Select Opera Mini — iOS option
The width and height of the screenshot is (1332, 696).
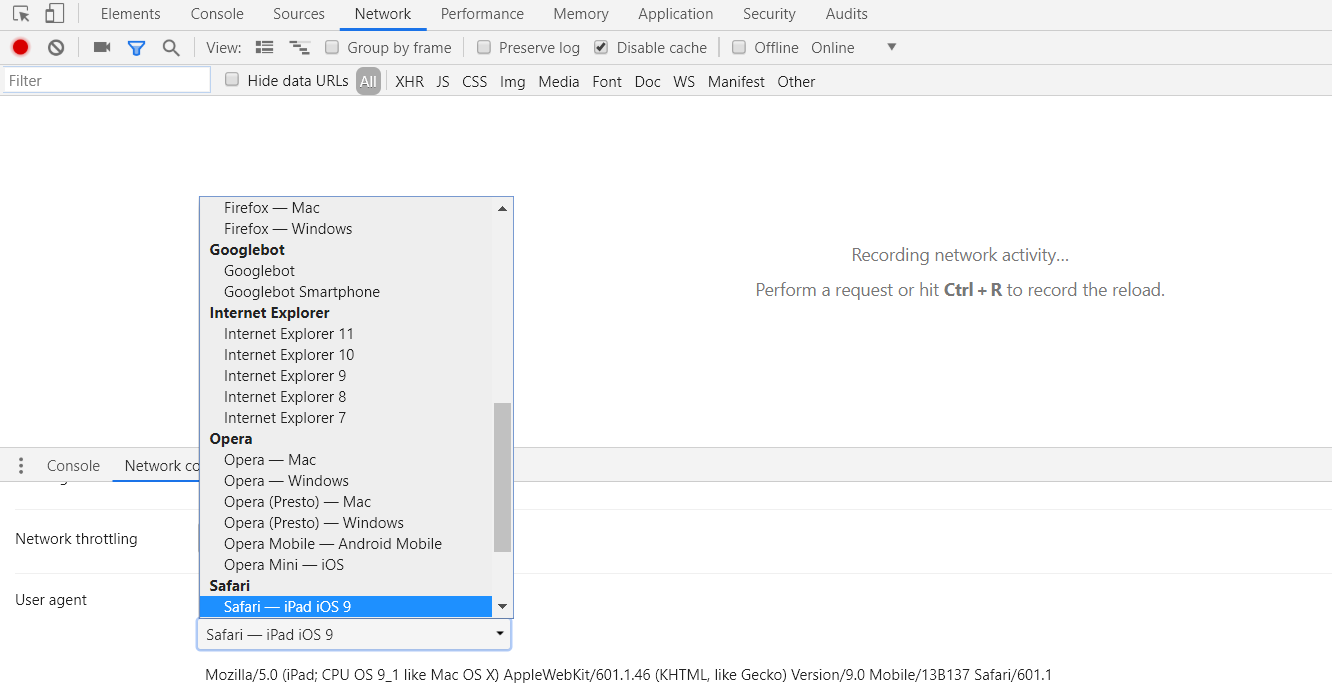(x=346, y=565)
